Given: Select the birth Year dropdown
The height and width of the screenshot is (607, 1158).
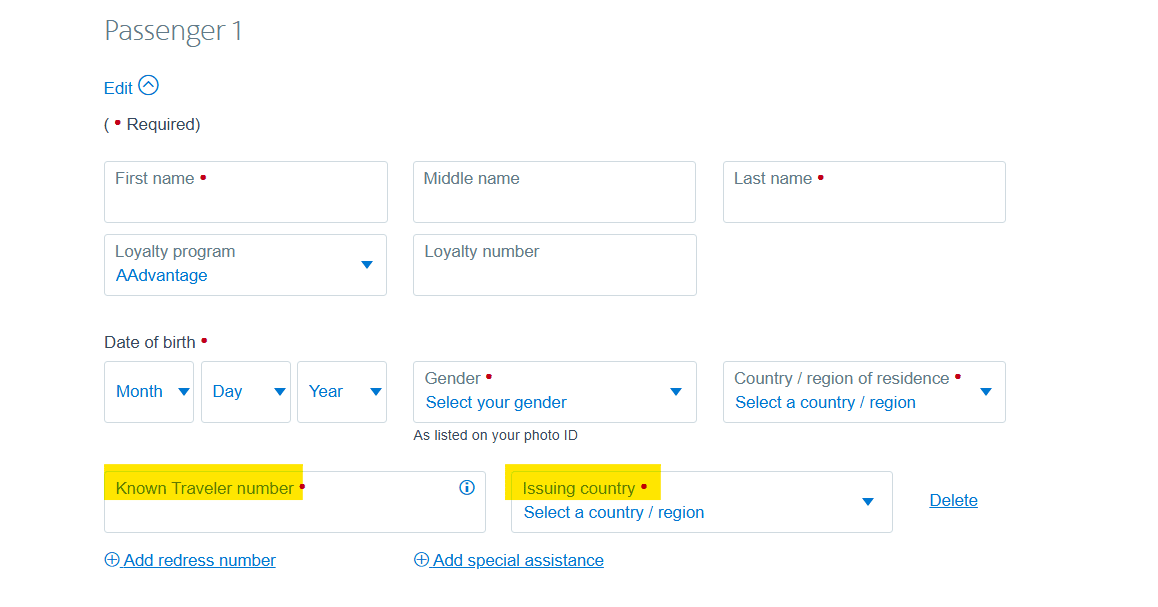Looking at the screenshot, I should point(342,392).
